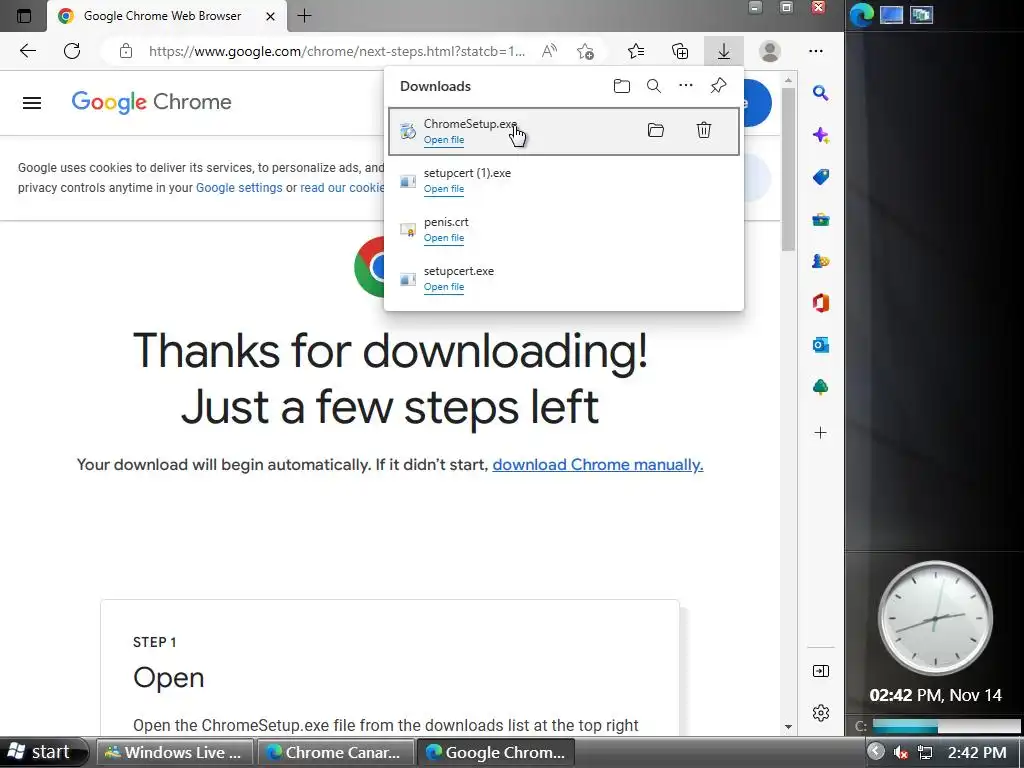Click the vertical scrollbar thumb
The image size is (1024, 768).
pos(788,168)
